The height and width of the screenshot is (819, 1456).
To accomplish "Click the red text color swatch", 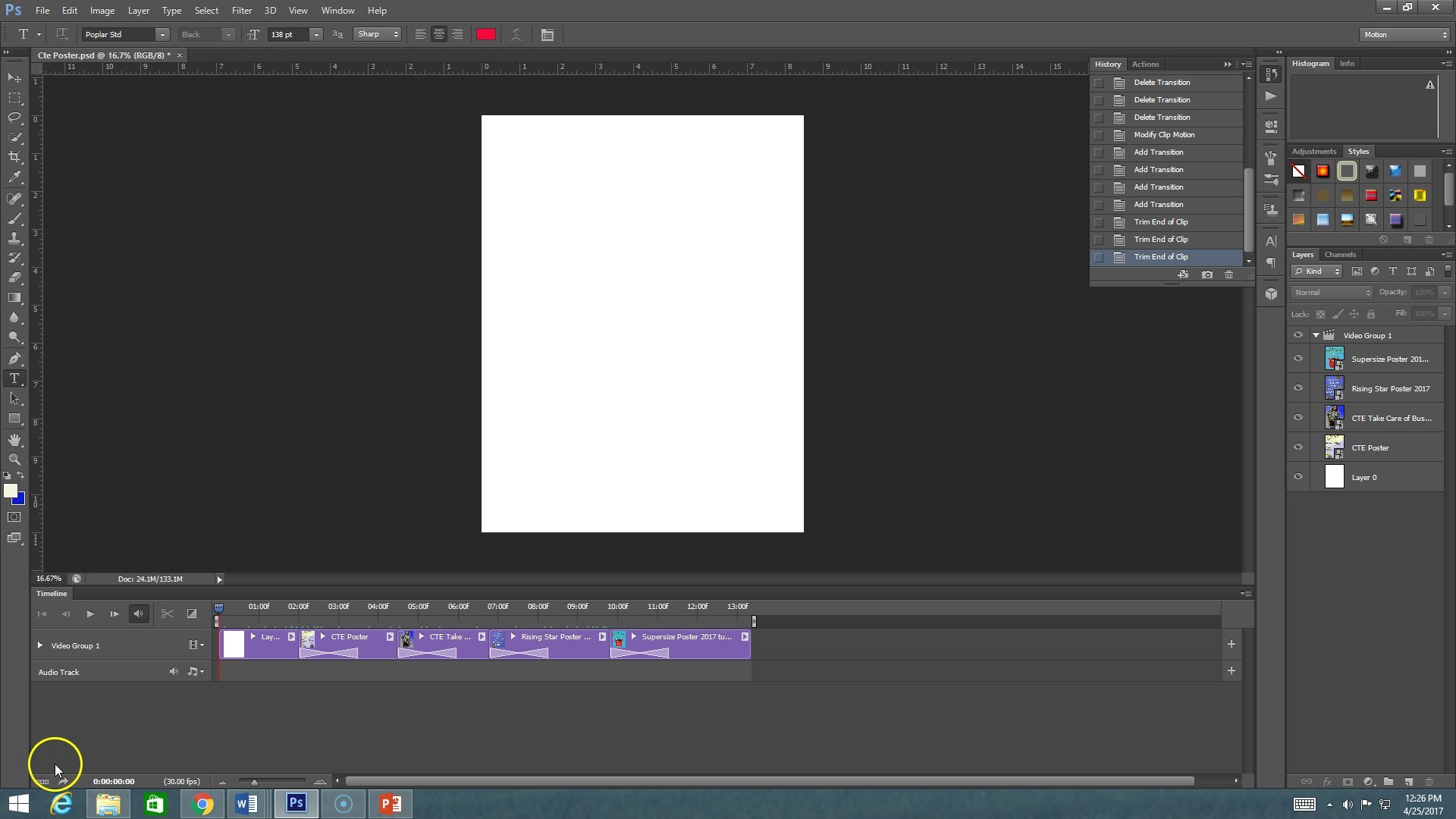I will click(x=486, y=35).
